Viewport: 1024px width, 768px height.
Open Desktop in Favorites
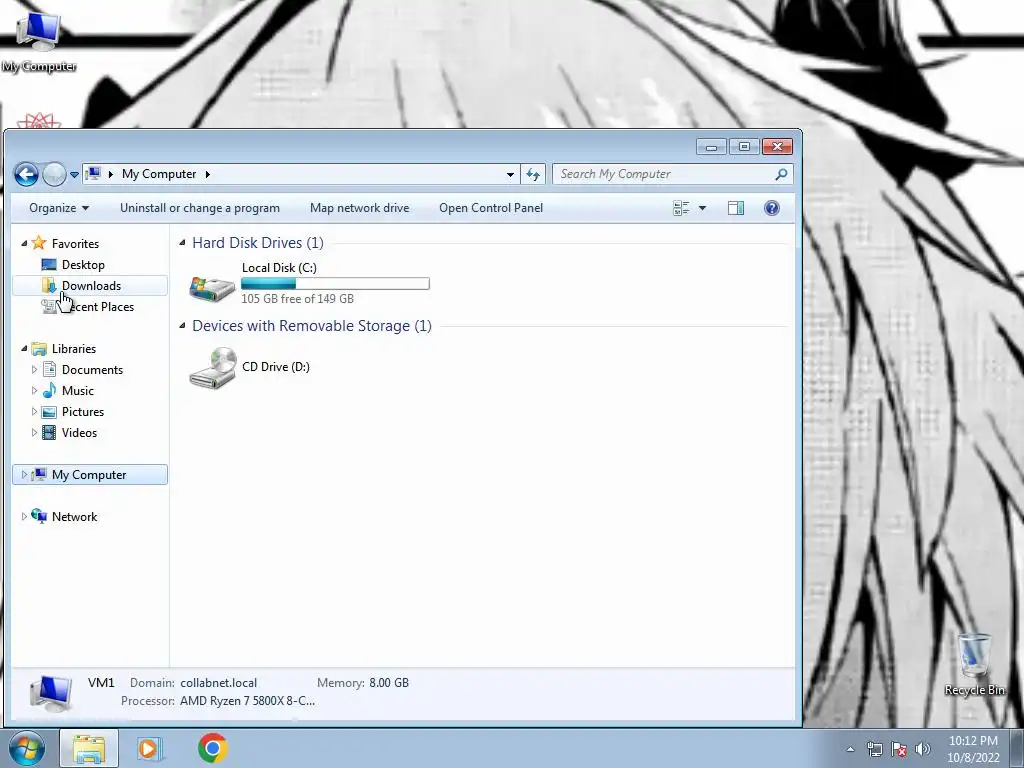pos(83,264)
